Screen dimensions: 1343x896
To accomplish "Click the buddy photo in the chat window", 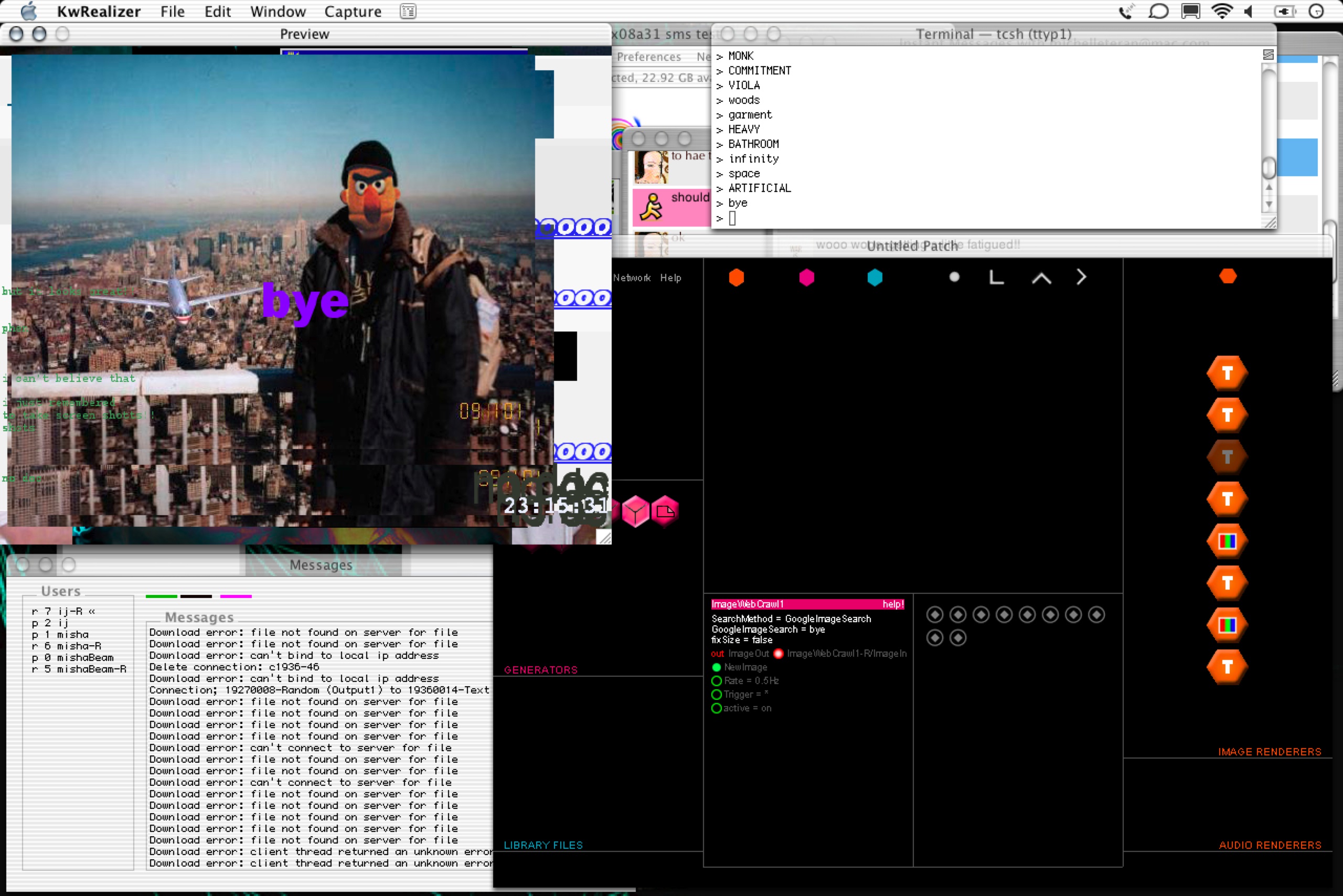I will 651,167.
